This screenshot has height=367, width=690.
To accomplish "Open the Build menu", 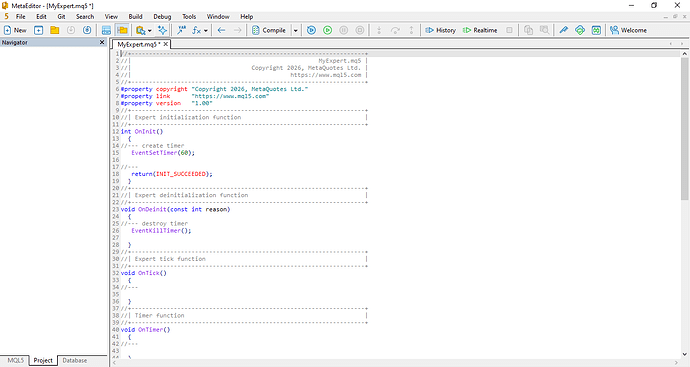I will coord(135,16).
